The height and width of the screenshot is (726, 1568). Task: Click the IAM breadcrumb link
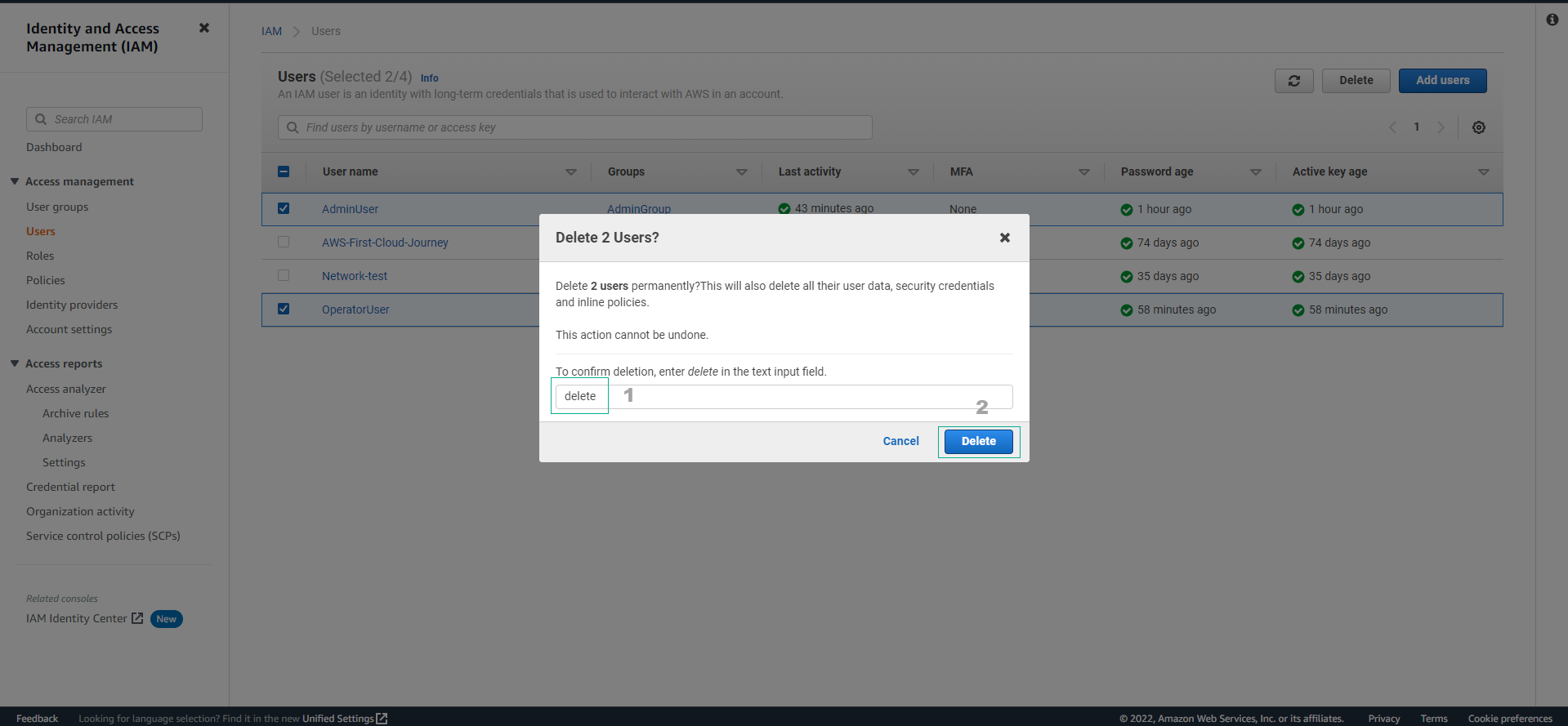point(271,31)
